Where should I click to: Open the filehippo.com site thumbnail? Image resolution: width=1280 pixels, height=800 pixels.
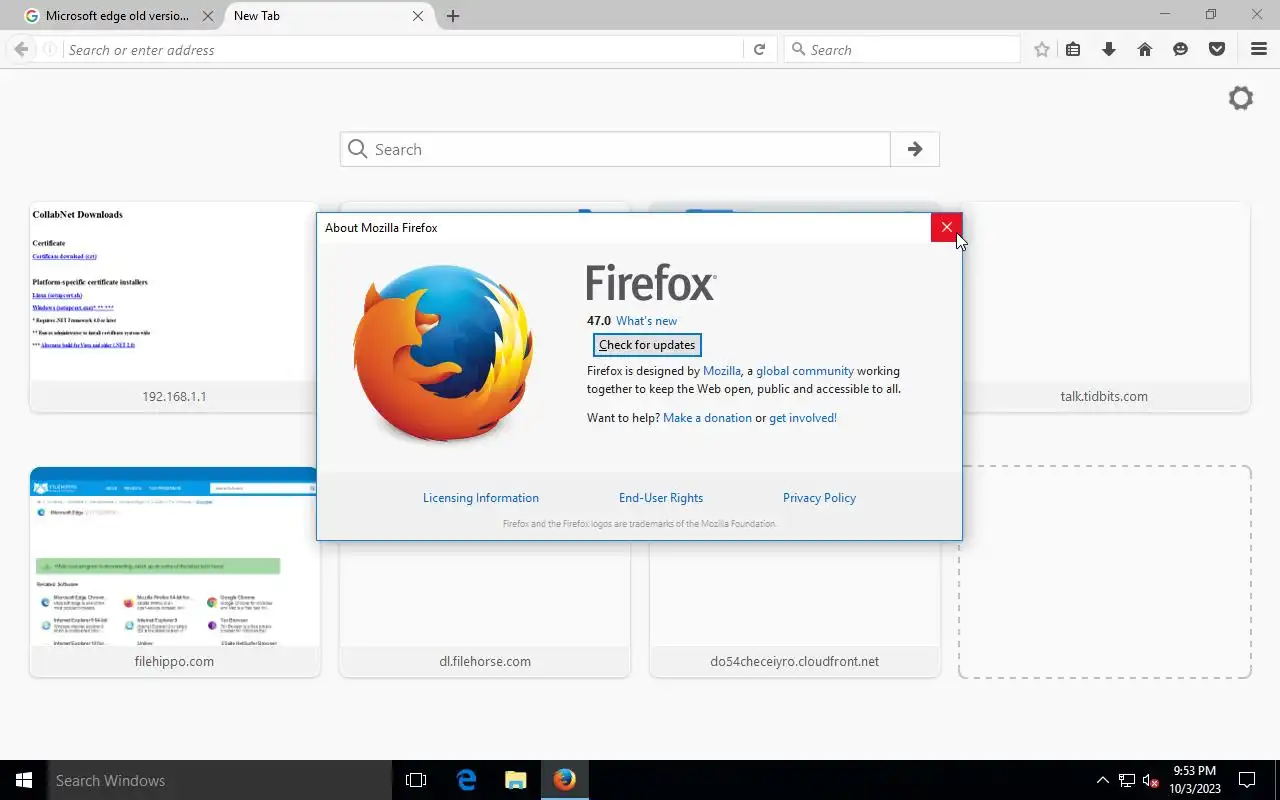click(175, 572)
